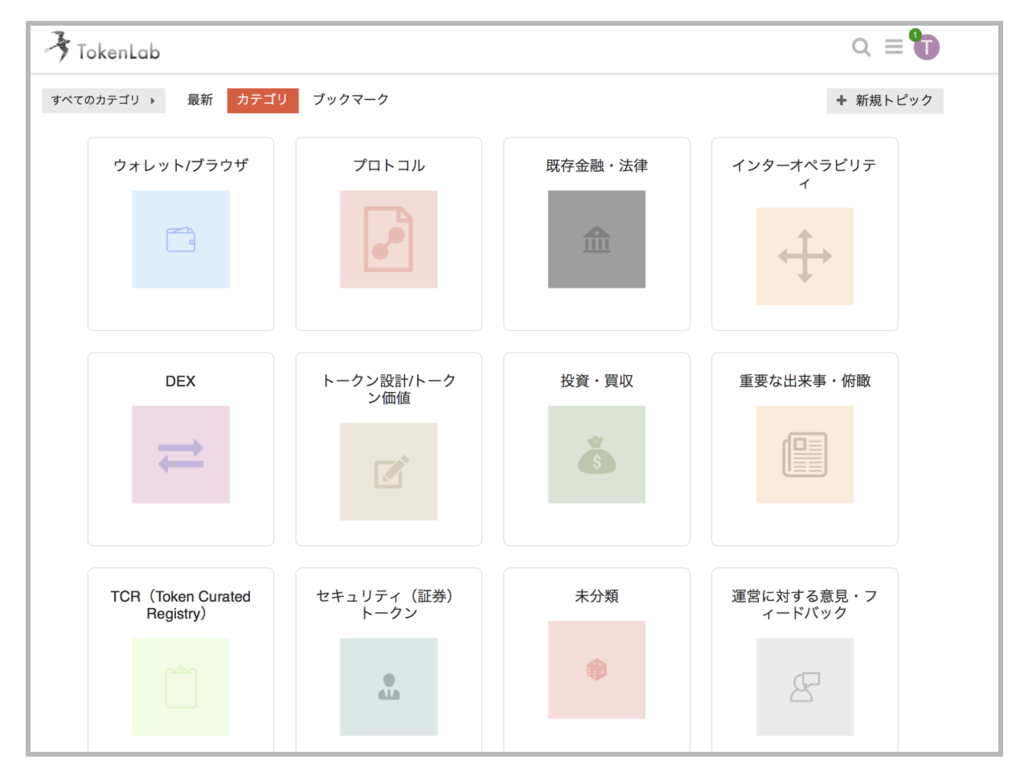Image resolution: width=1024 pixels, height=784 pixels.
Task: Open the bank building icon tile
Action: (596, 239)
